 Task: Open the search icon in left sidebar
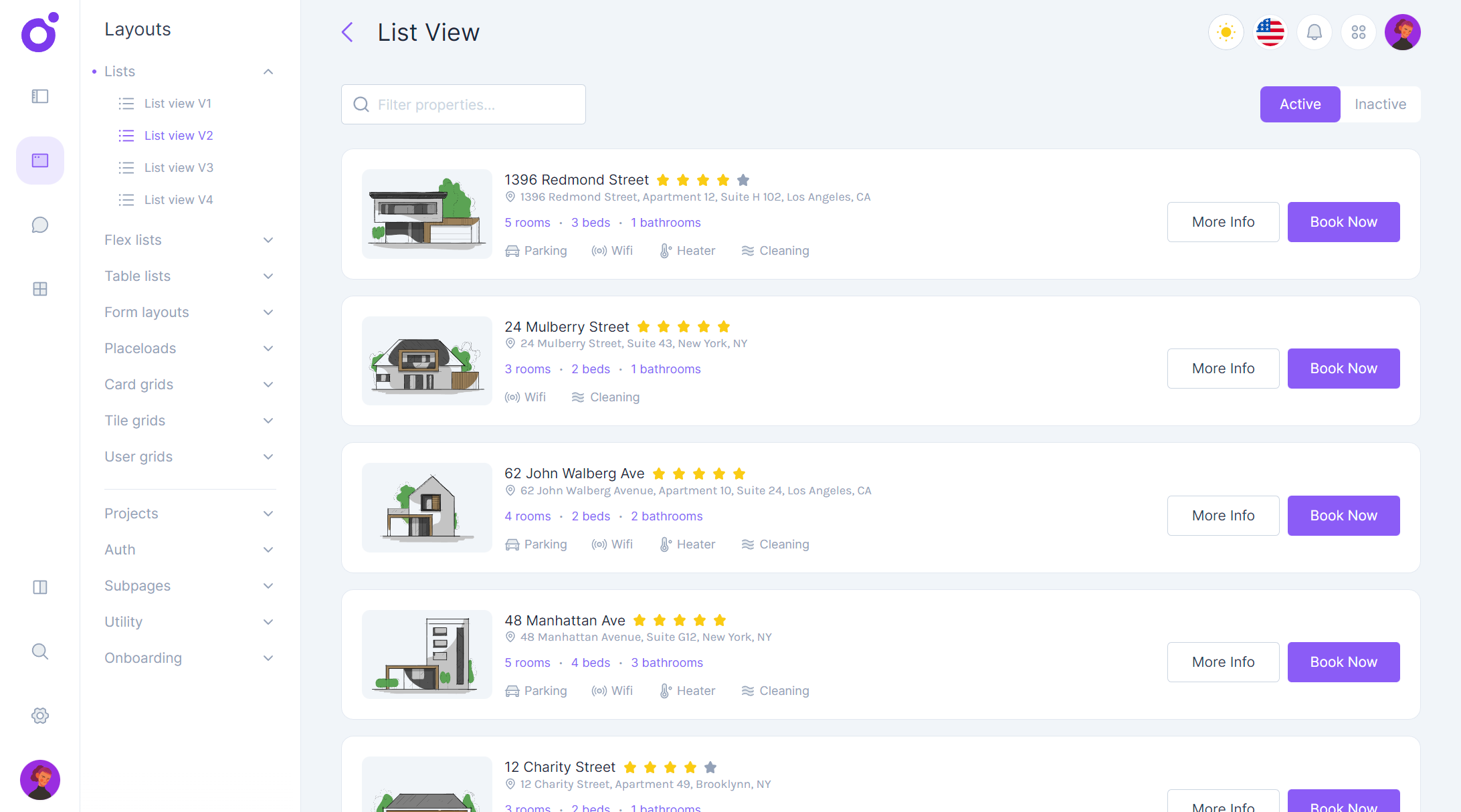(x=39, y=651)
